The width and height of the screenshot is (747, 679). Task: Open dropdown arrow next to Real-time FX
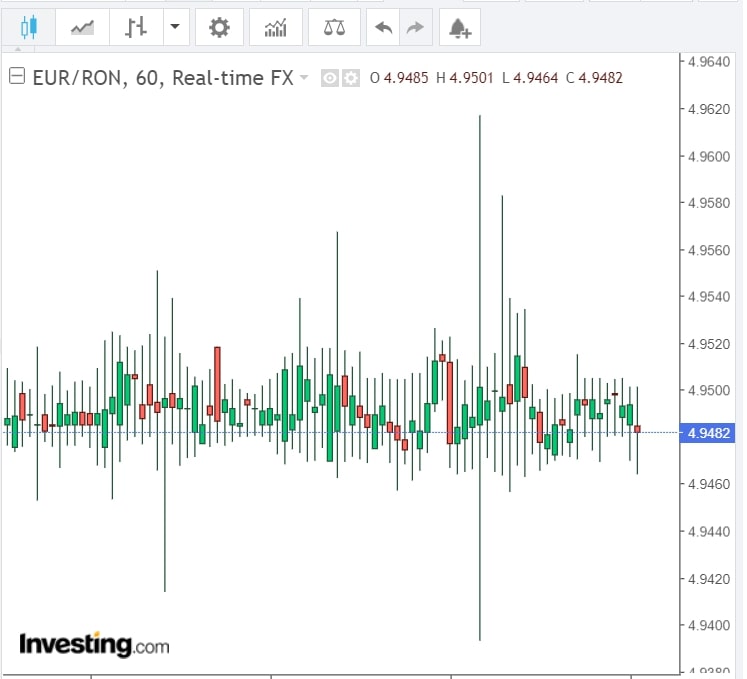[x=304, y=78]
